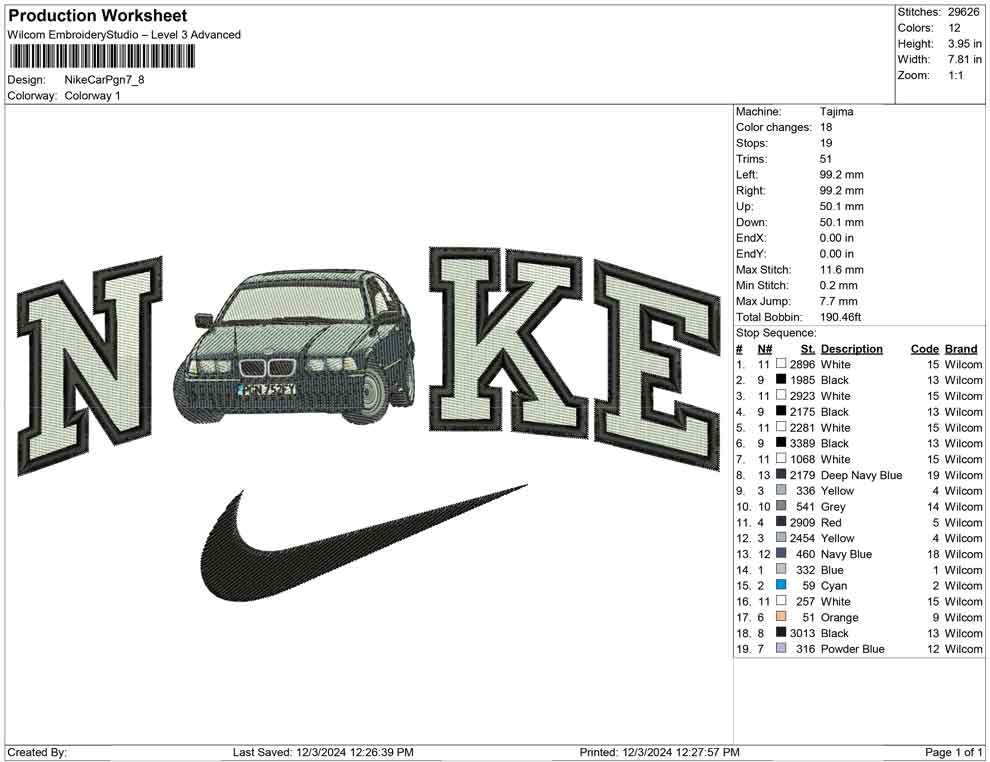
Task: Click the embroidered letter N
Action: tap(89, 365)
